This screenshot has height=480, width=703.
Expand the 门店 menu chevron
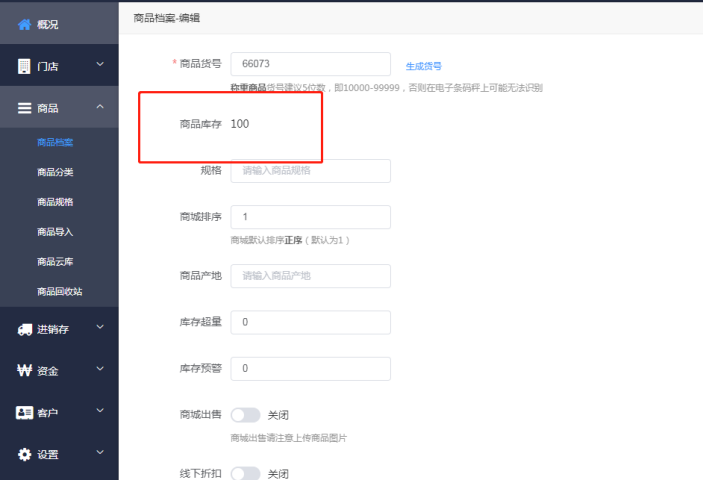pyautogui.click(x=100, y=64)
